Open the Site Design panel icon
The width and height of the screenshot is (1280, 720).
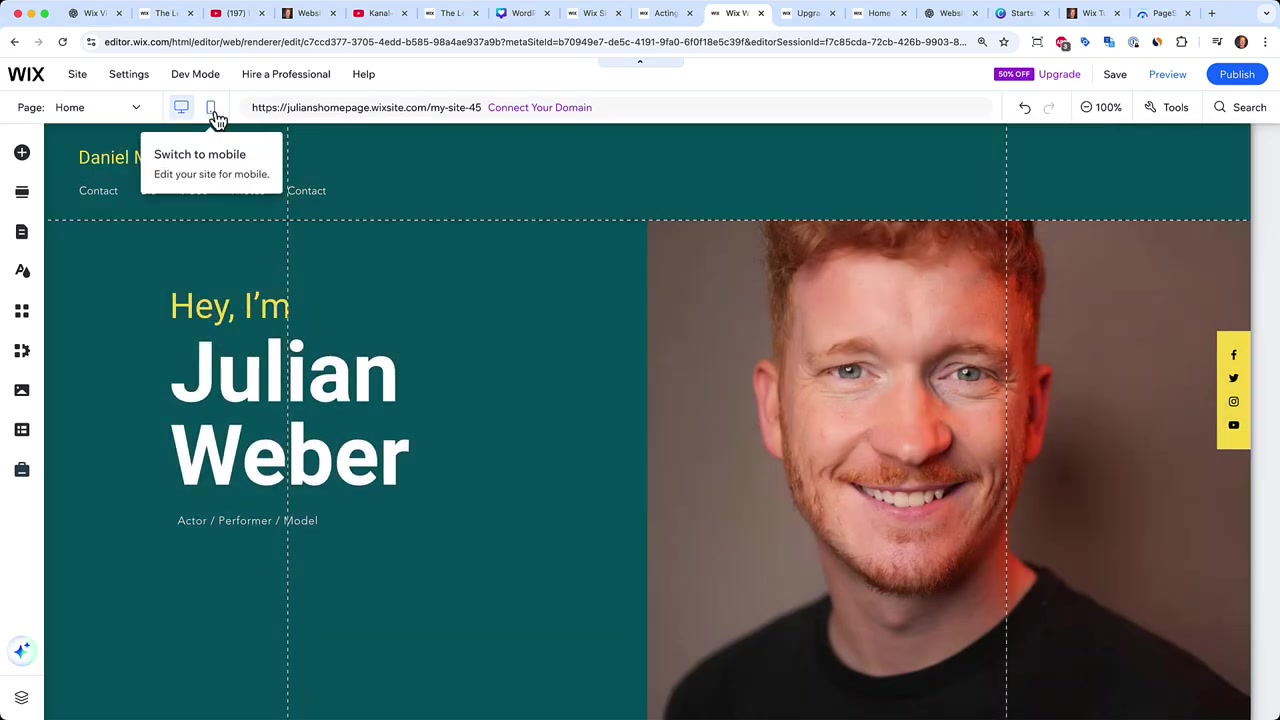22,271
